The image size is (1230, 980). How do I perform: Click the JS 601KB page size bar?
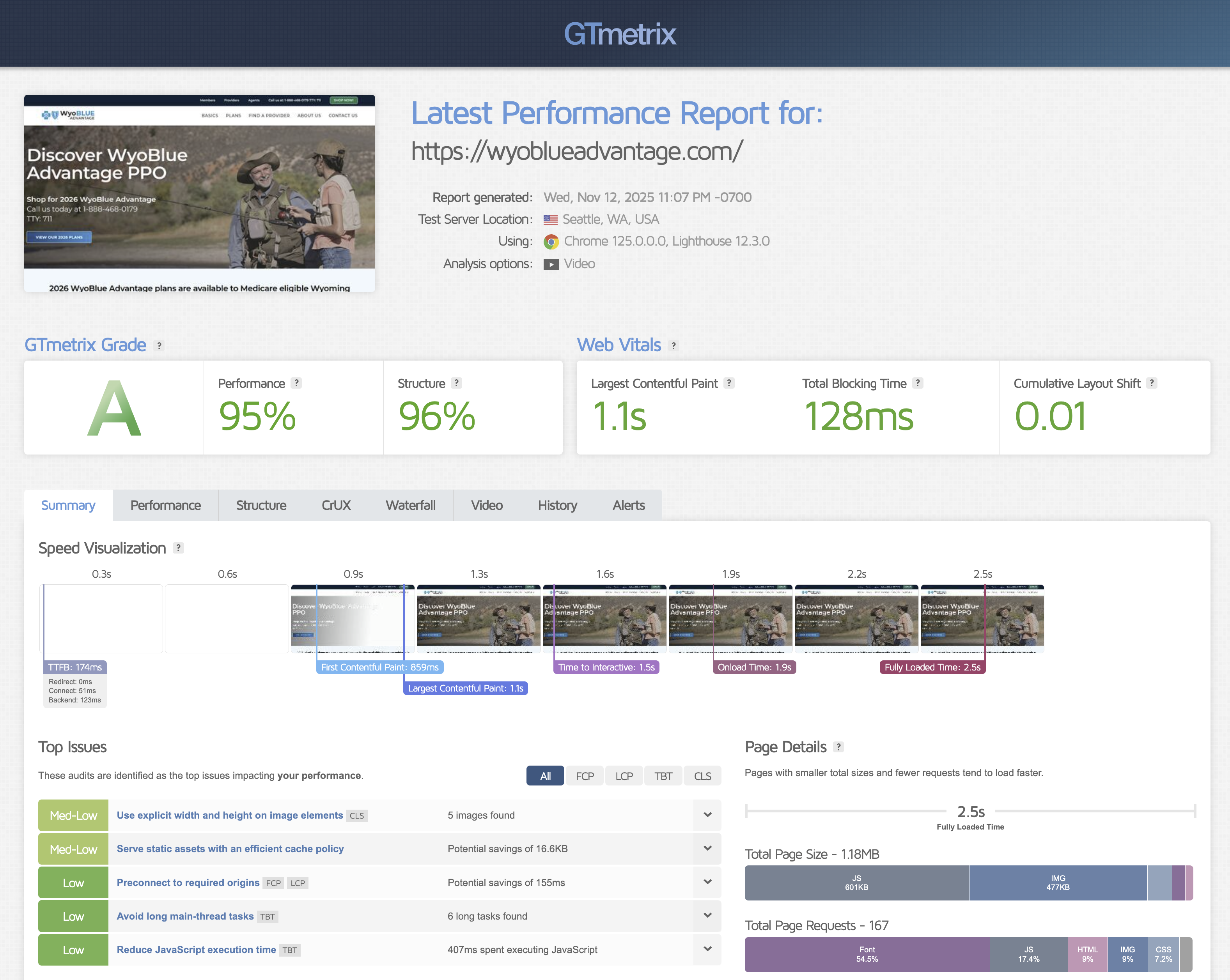856,883
